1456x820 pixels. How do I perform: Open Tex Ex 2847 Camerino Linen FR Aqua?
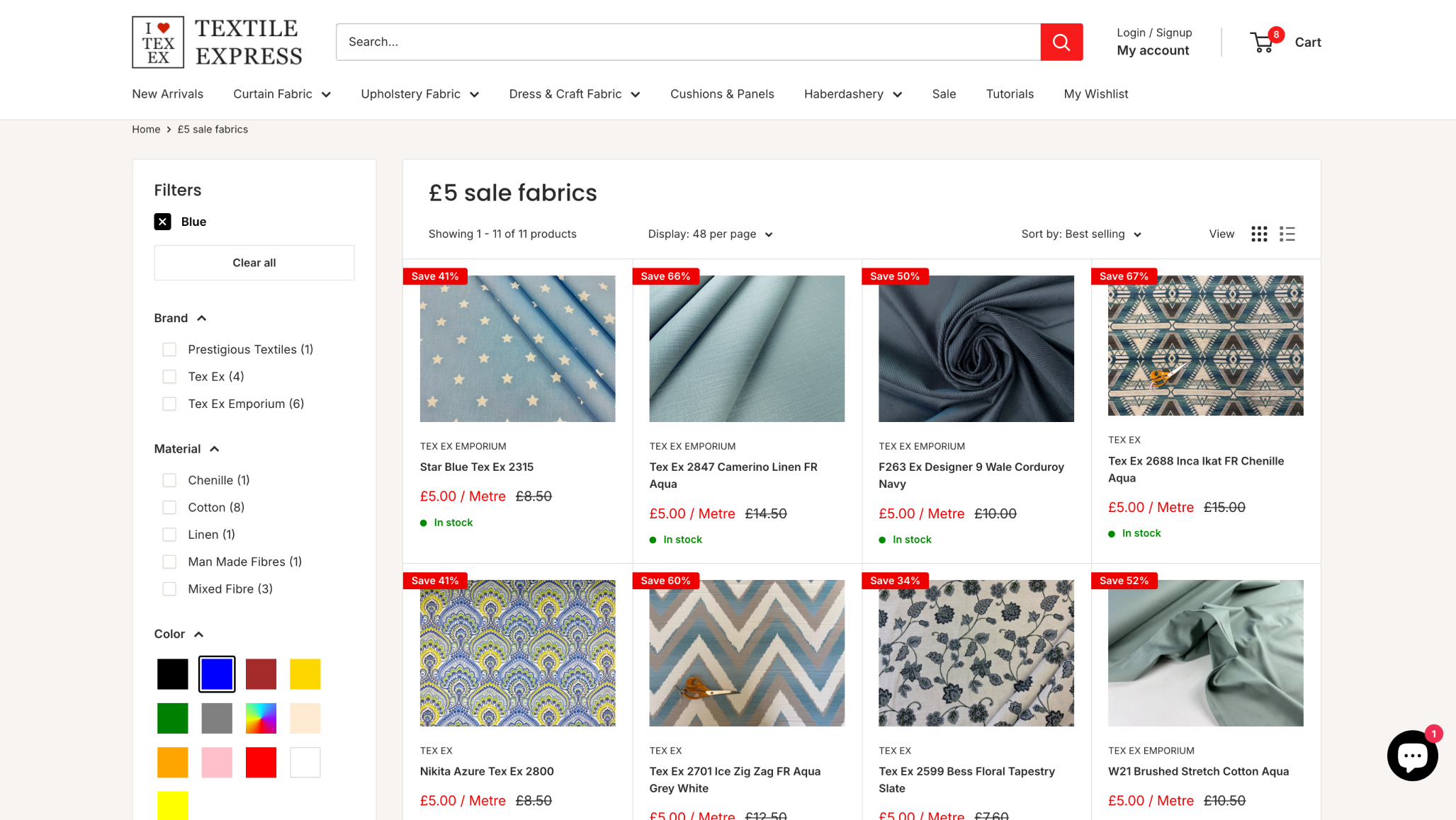click(x=733, y=476)
